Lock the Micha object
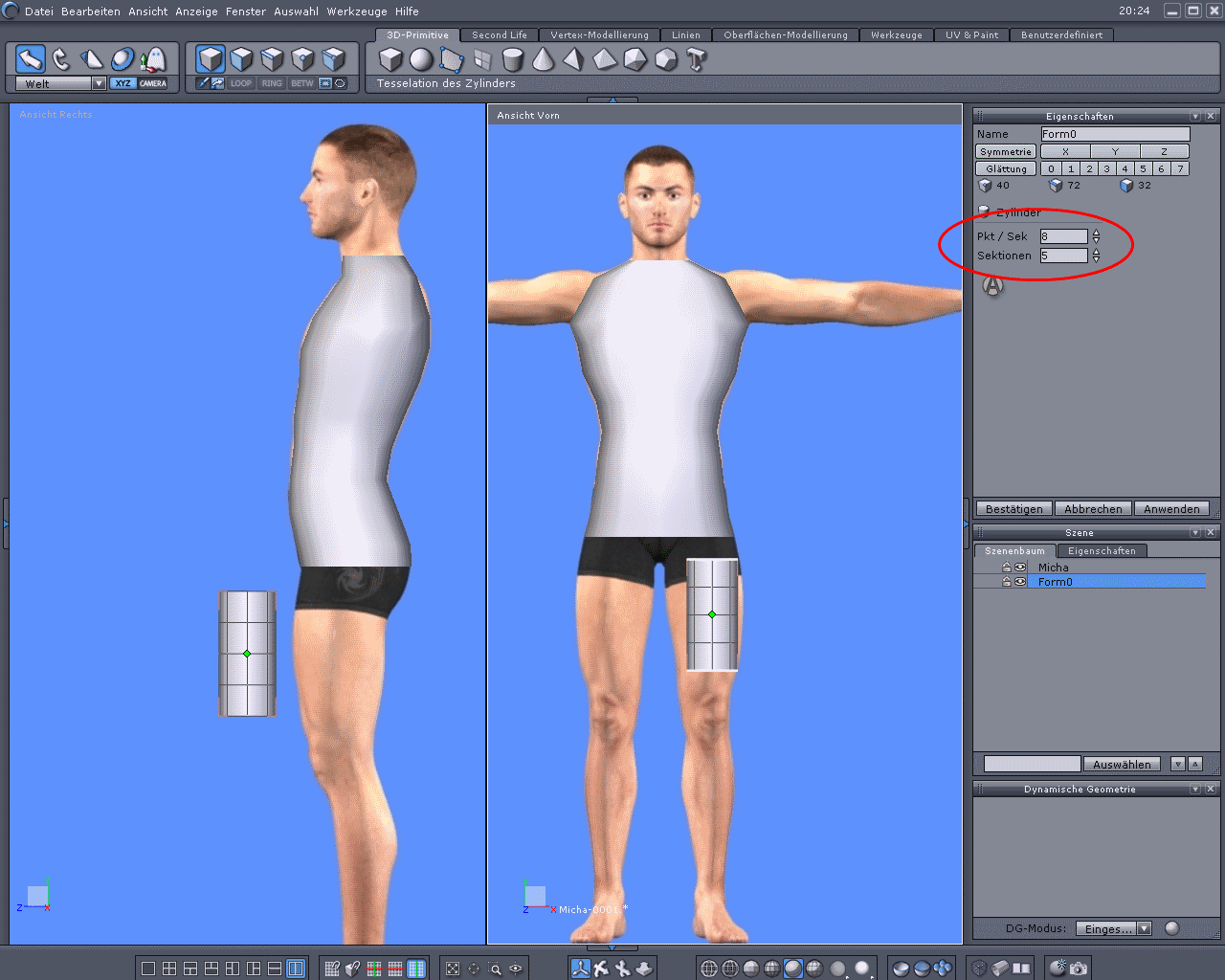This screenshot has width=1225, height=980. click(x=1007, y=568)
